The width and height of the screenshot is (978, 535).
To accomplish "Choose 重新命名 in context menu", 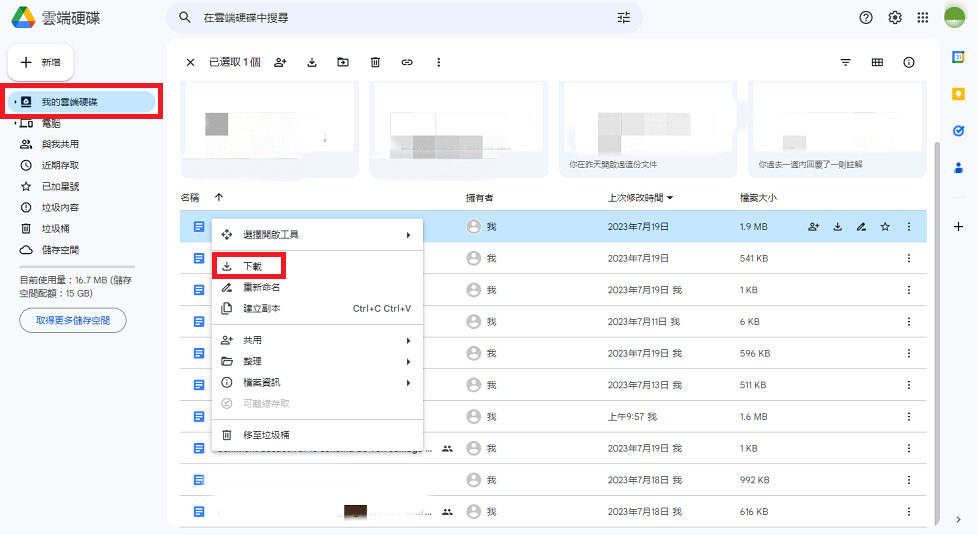I will (317, 287).
